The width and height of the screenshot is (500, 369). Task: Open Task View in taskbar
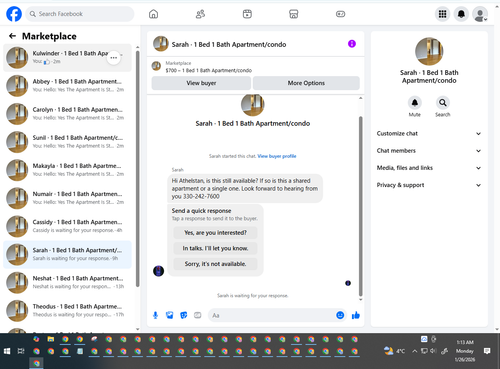[x=21, y=351]
